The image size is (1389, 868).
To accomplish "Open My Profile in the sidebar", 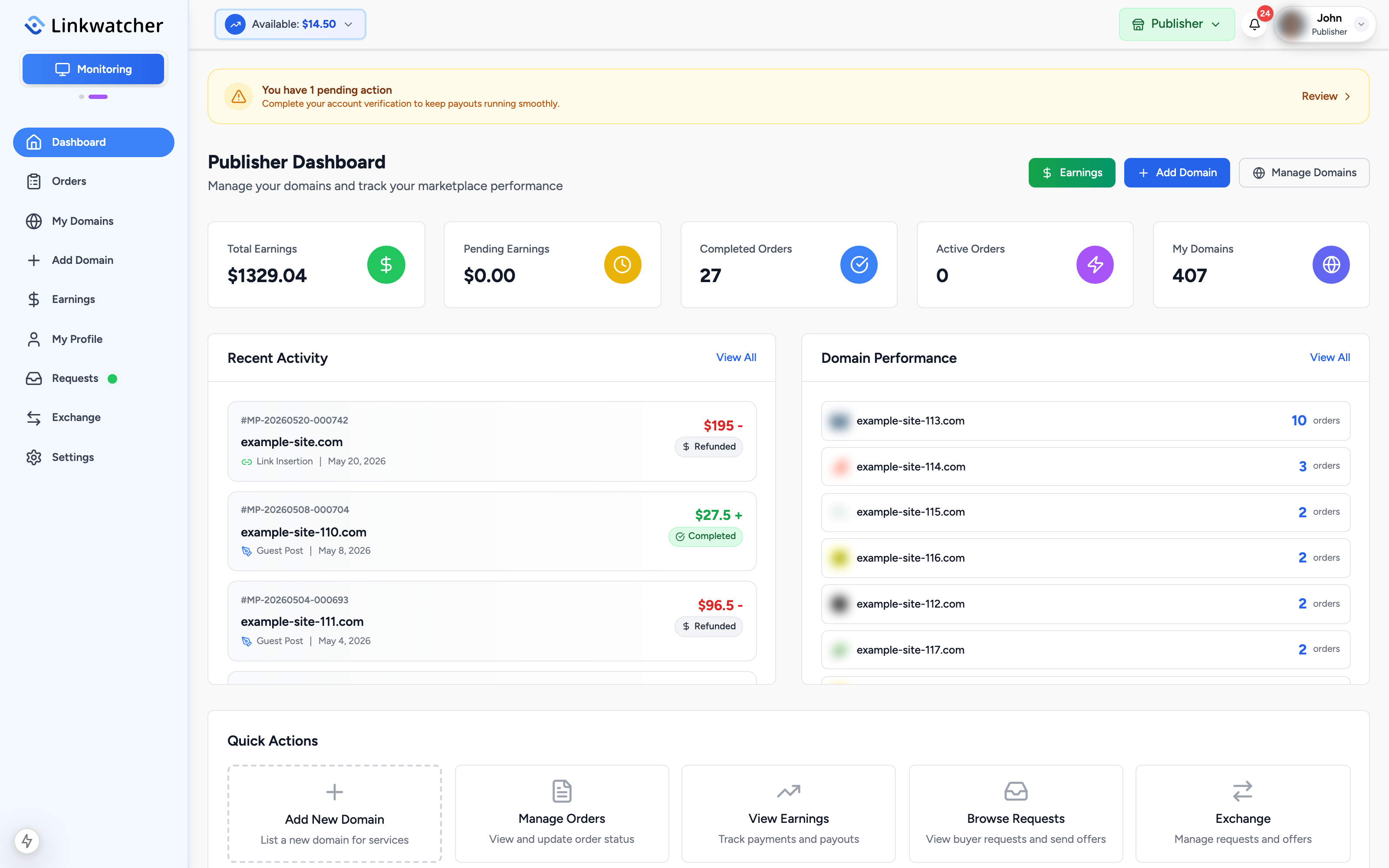I will click(x=94, y=339).
